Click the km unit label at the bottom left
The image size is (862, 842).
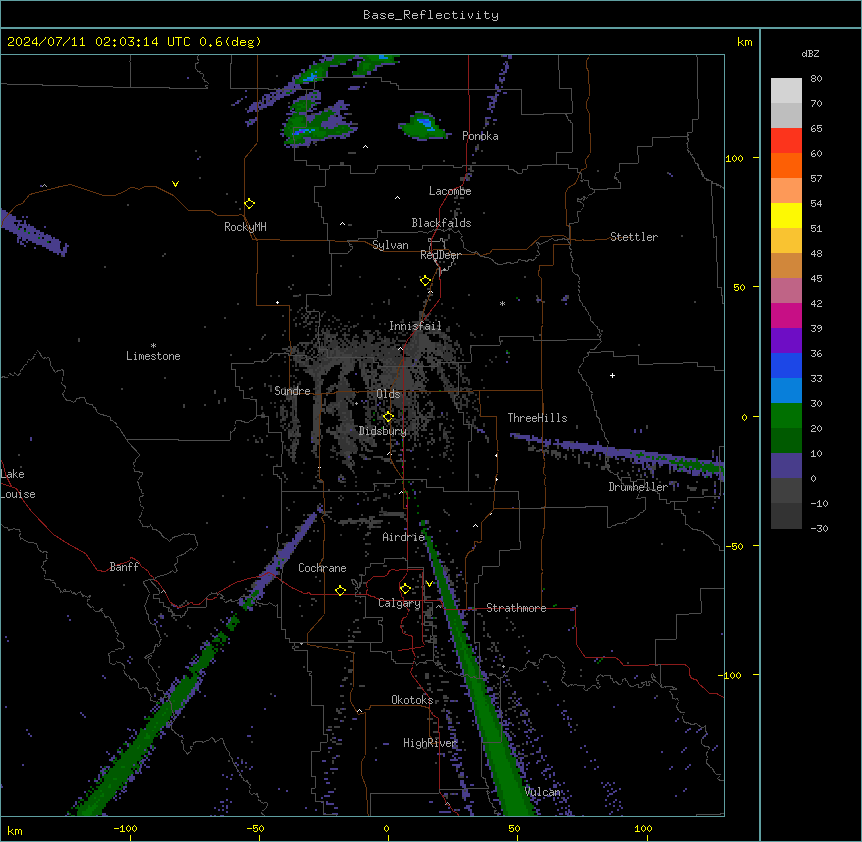(14, 831)
